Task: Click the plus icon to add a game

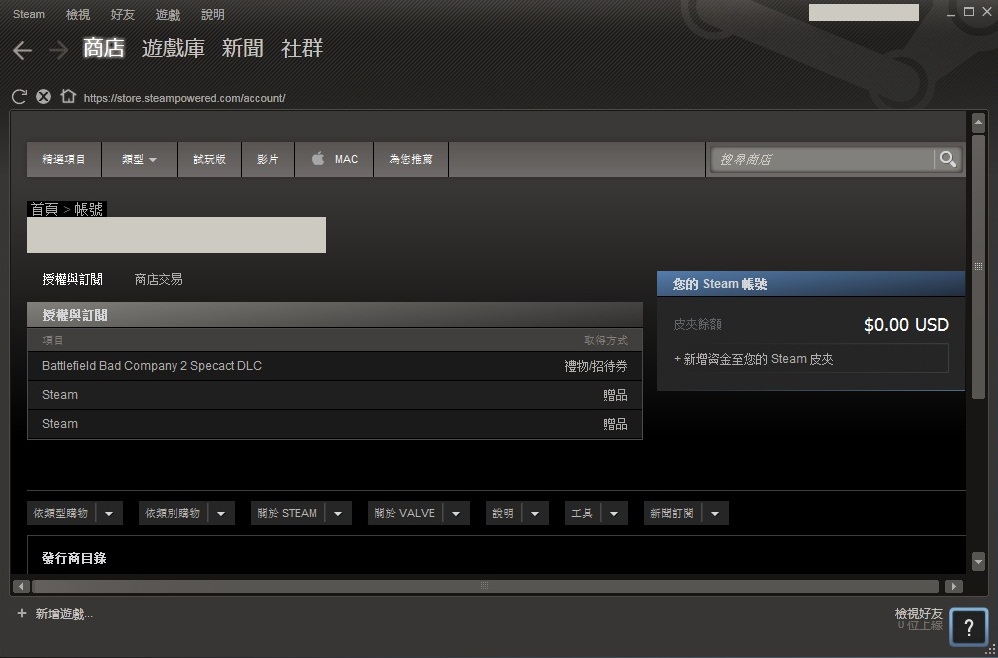Action: pos(22,613)
